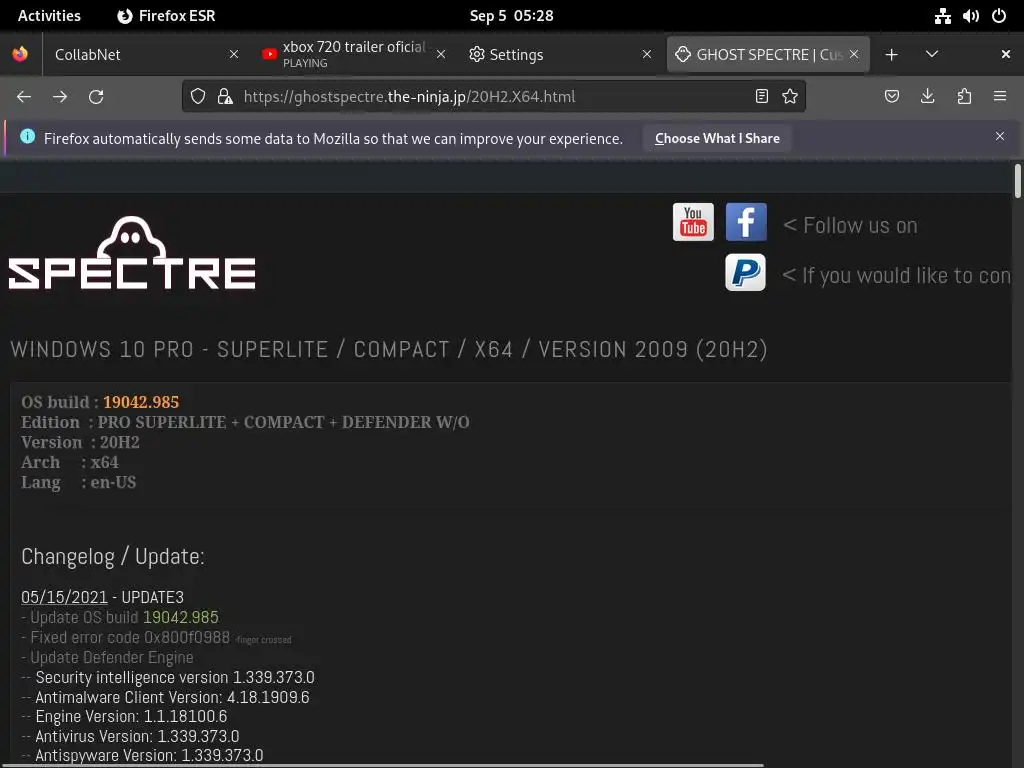
Task: Open a new tab with plus button
Action: pyautogui.click(x=891, y=55)
